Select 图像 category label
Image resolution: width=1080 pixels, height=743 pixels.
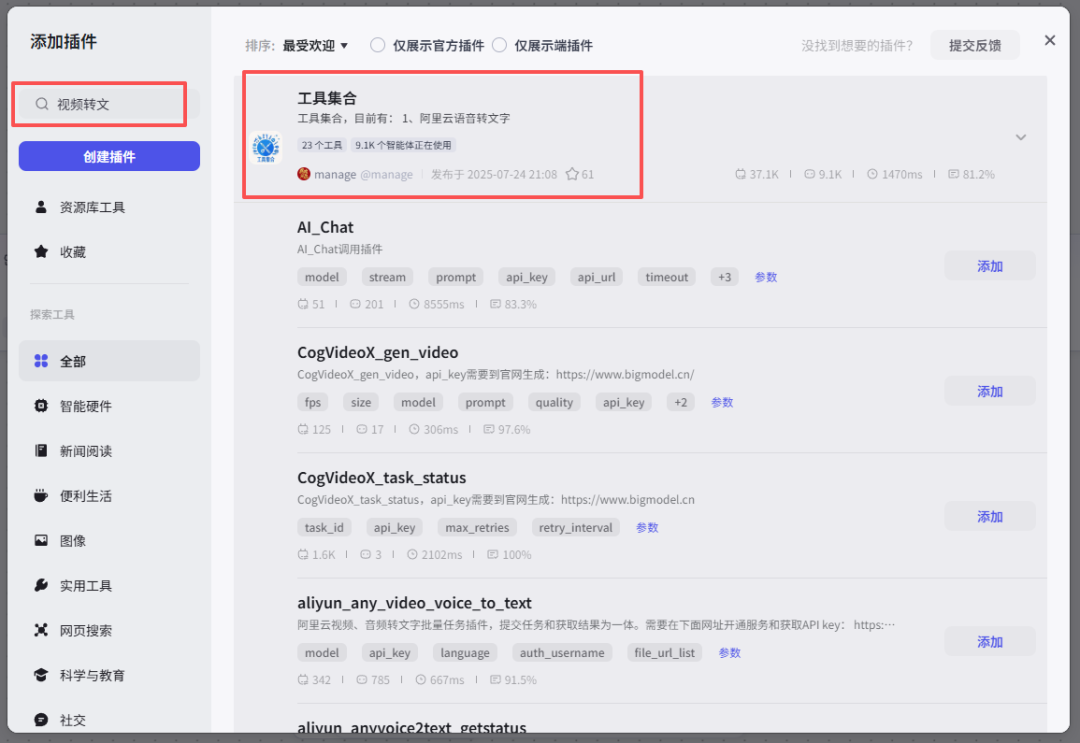coord(72,541)
